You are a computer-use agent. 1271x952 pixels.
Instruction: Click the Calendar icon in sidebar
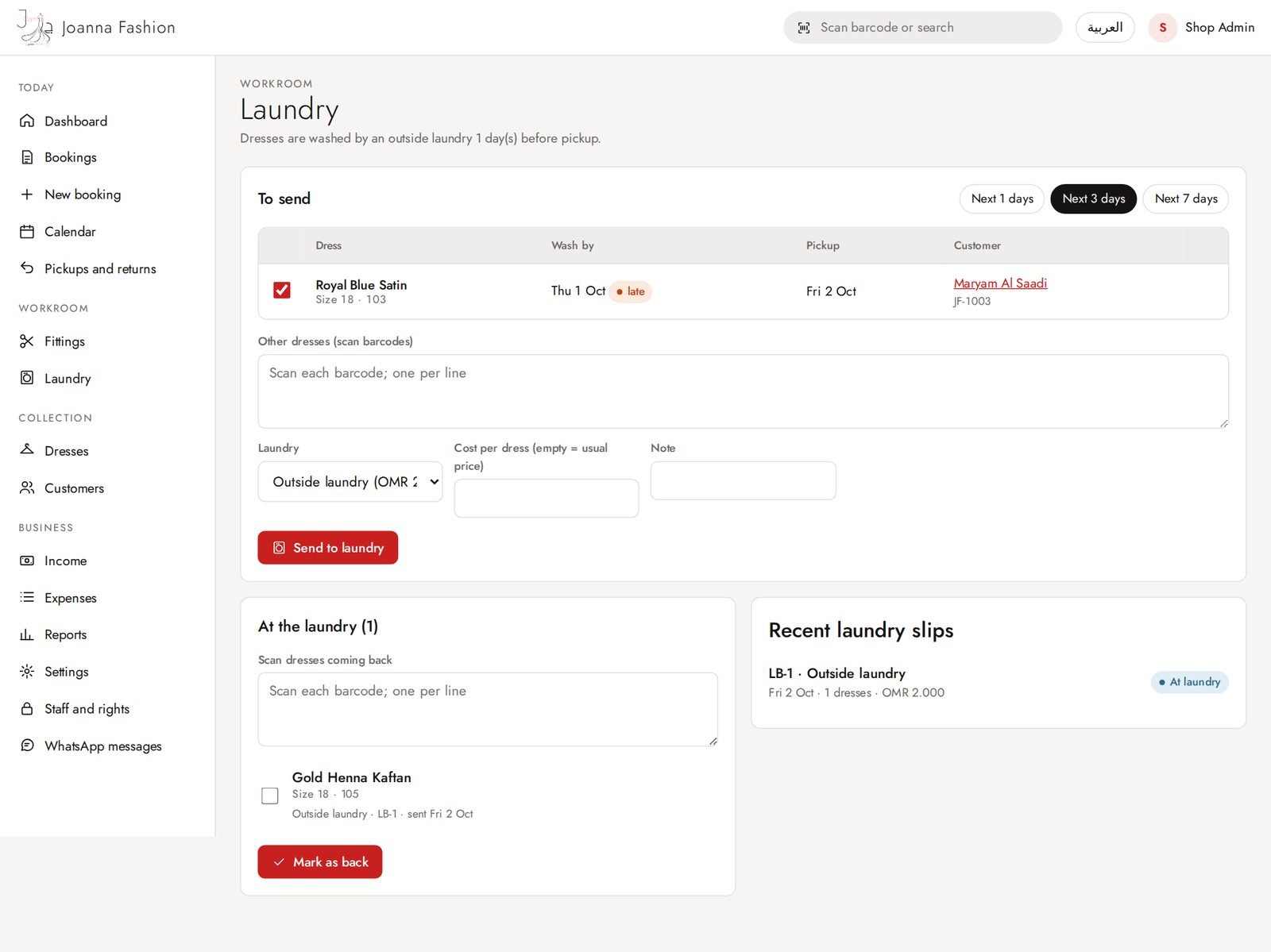27,232
